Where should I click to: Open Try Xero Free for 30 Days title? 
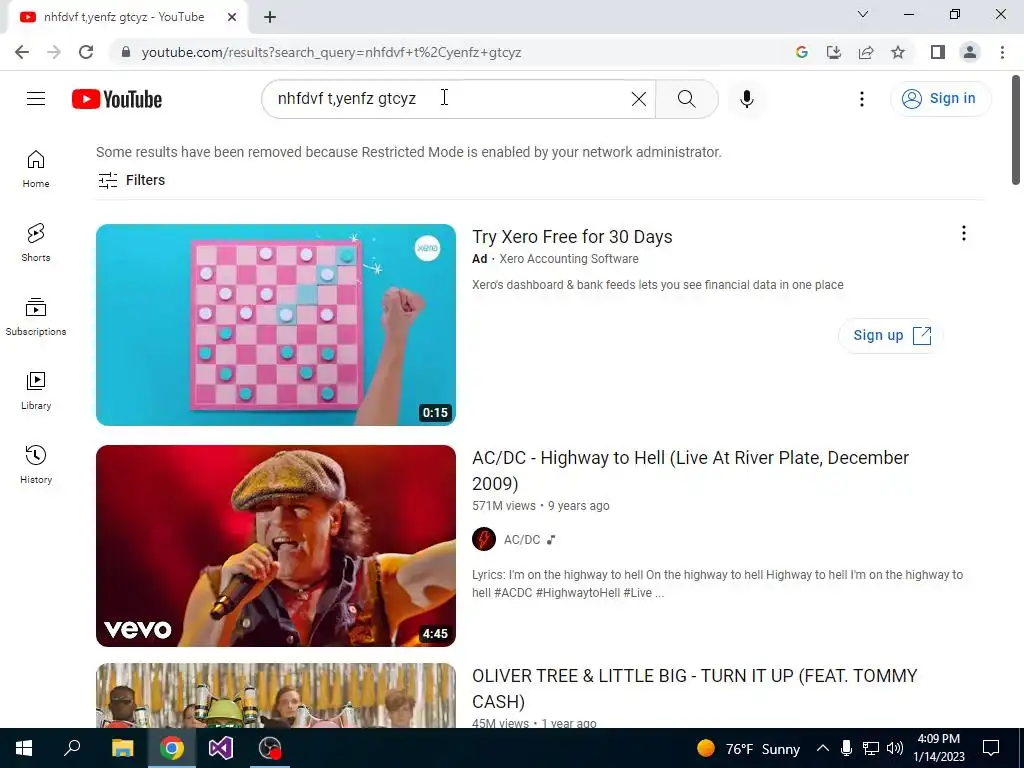[x=572, y=236]
